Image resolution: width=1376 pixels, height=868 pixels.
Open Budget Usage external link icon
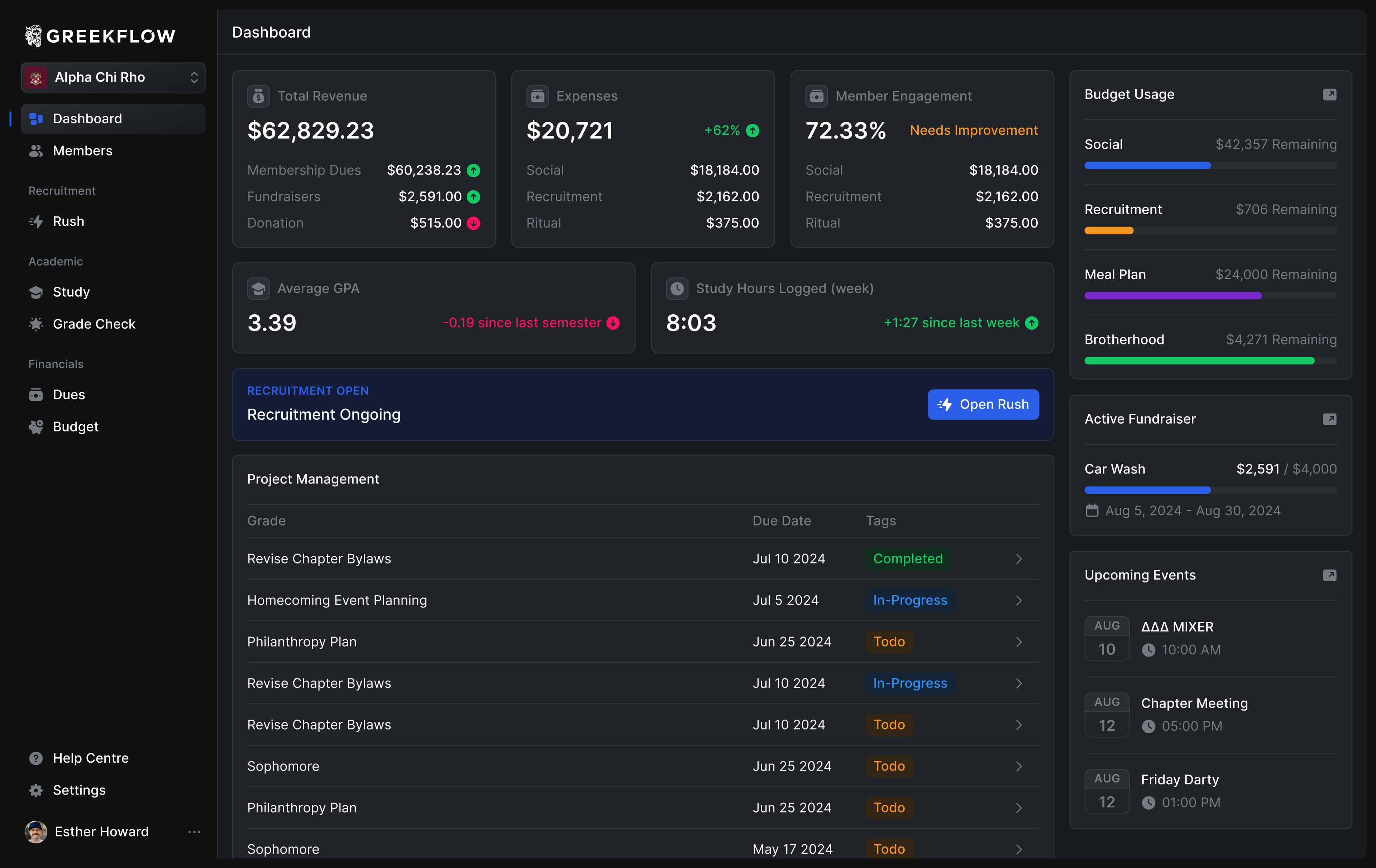click(1329, 94)
